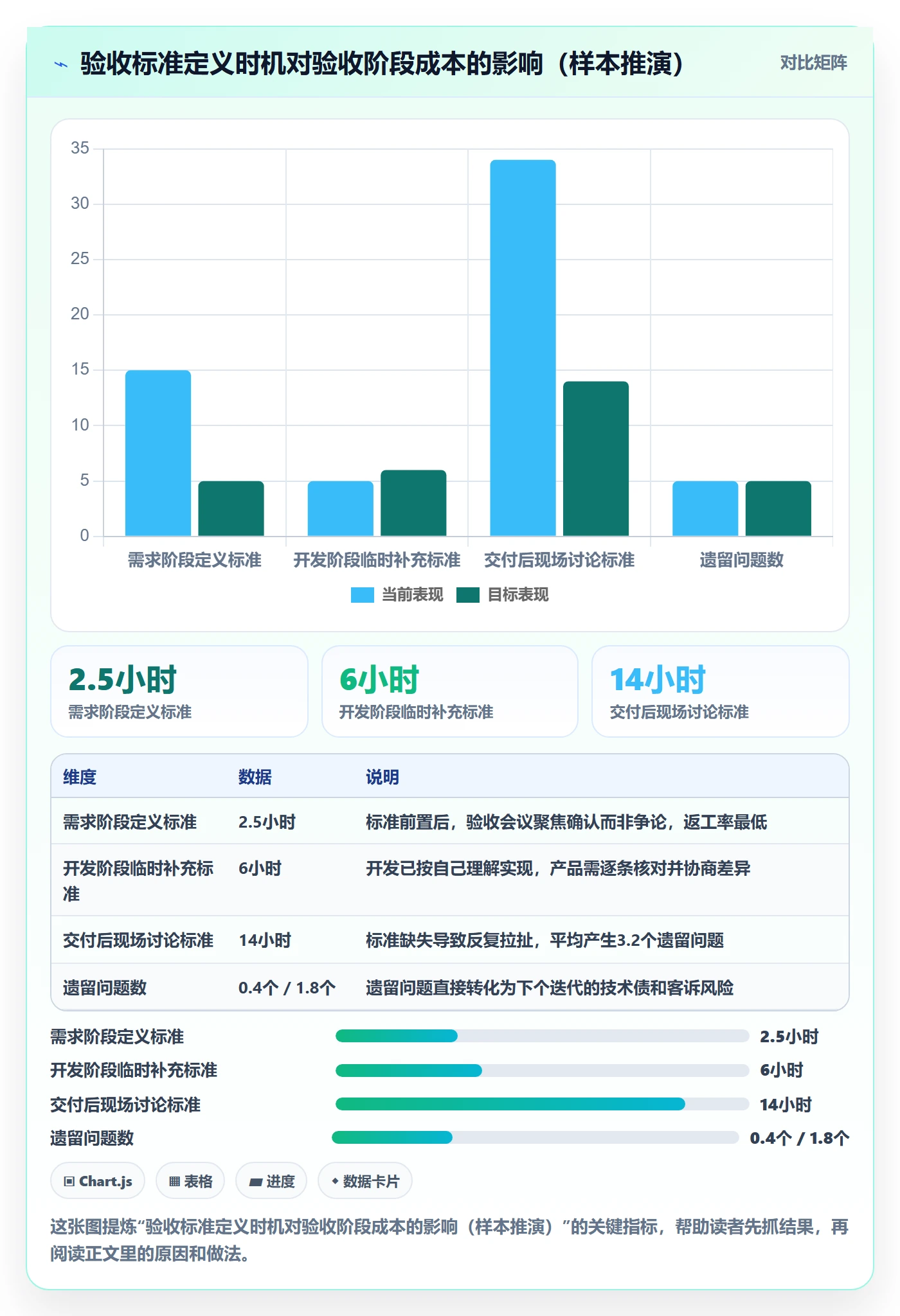The width and height of the screenshot is (900, 1316).
Task: Click the green 遗留问题数 target bar
Action: coord(778,508)
